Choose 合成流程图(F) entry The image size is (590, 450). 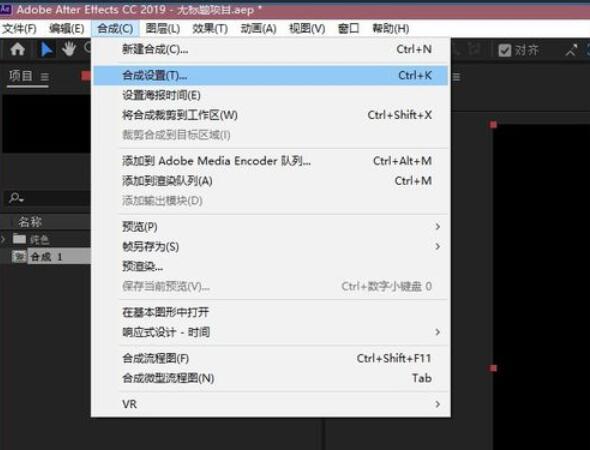[x=271, y=358]
